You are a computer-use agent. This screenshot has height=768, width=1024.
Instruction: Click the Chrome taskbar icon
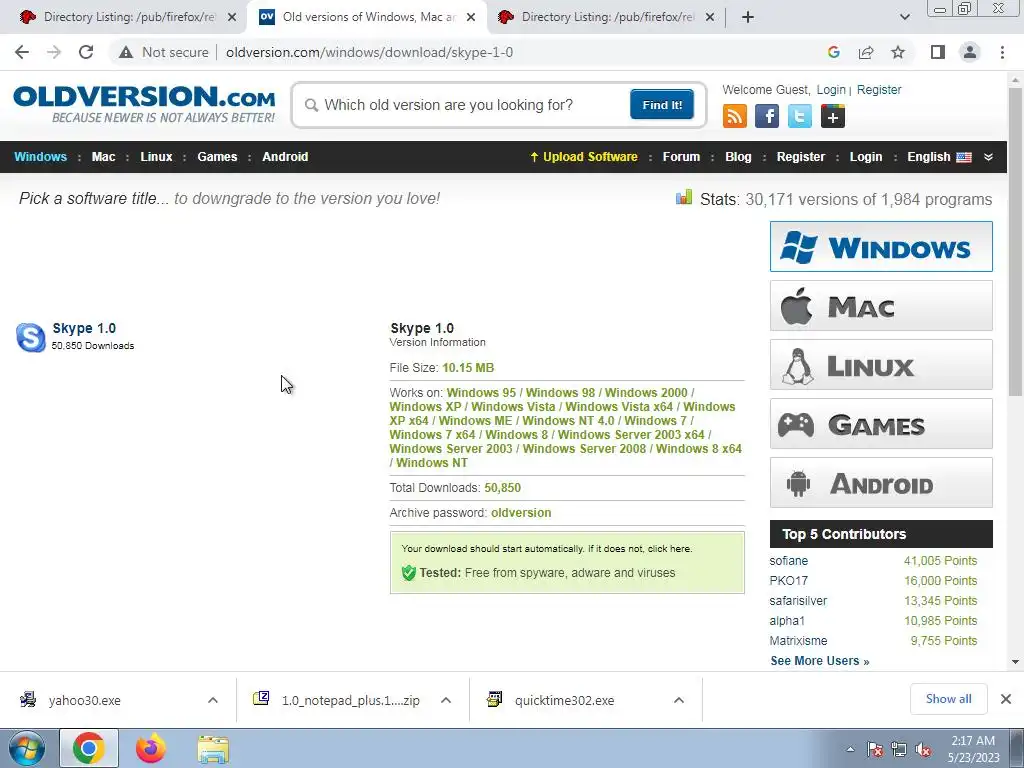click(x=89, y=748)
